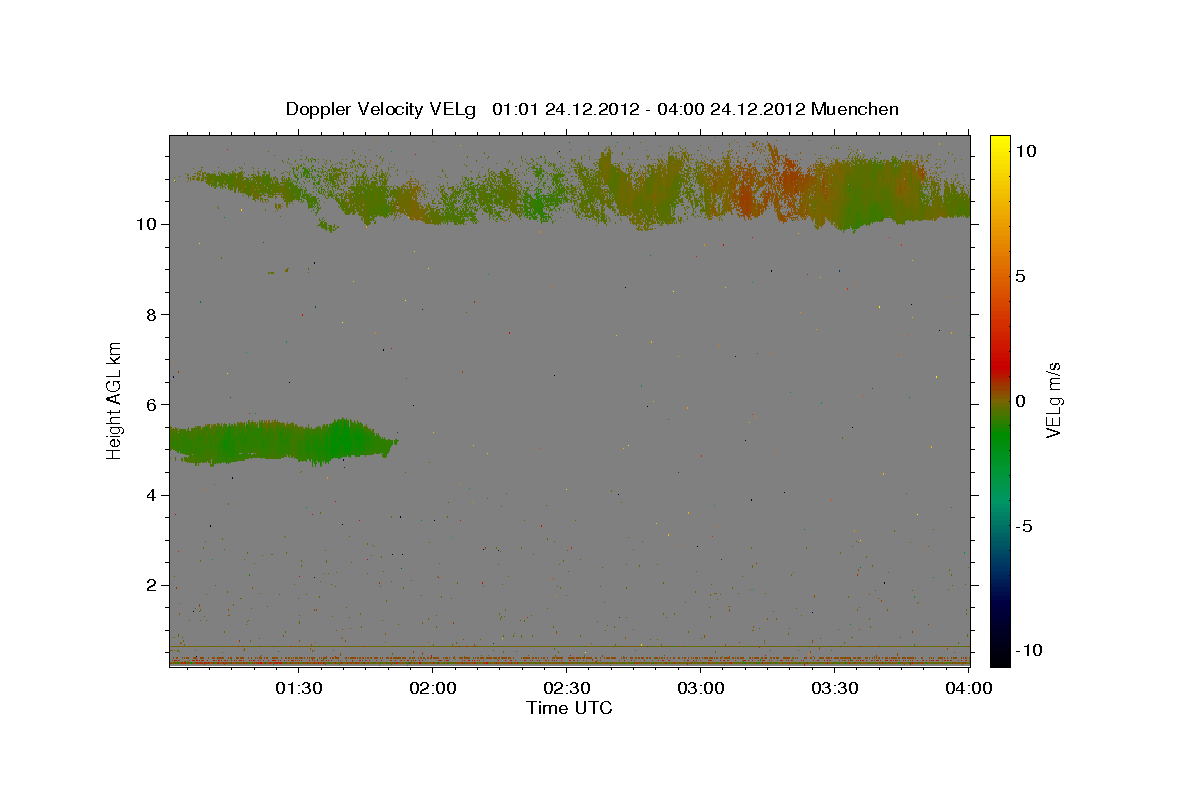Click the colorbar label "VELg m/s"
This screenshot has height=800, width=1200.
1053,401
